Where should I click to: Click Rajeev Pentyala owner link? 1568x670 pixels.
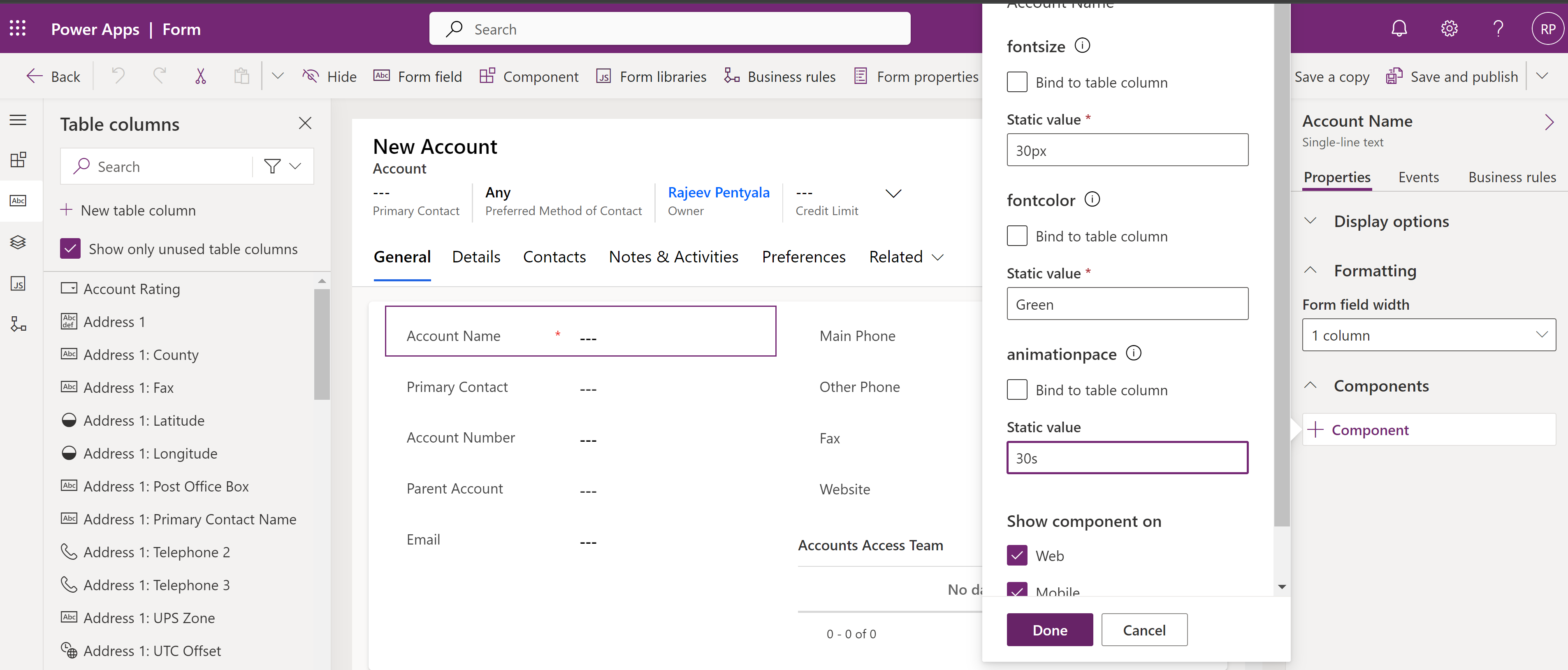pos(718,192)
